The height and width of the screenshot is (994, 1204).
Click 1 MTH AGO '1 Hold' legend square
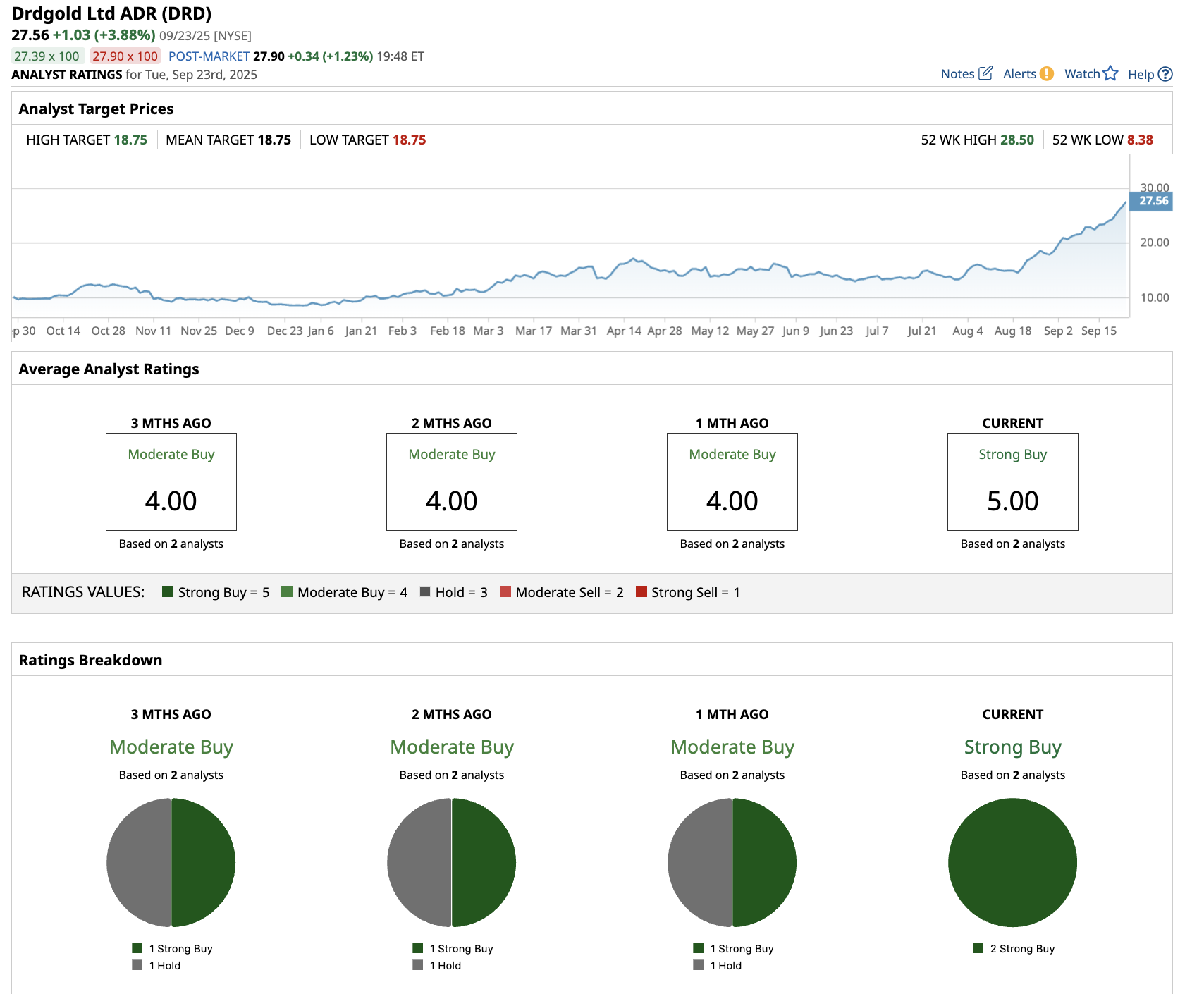[x=699, y=965]
